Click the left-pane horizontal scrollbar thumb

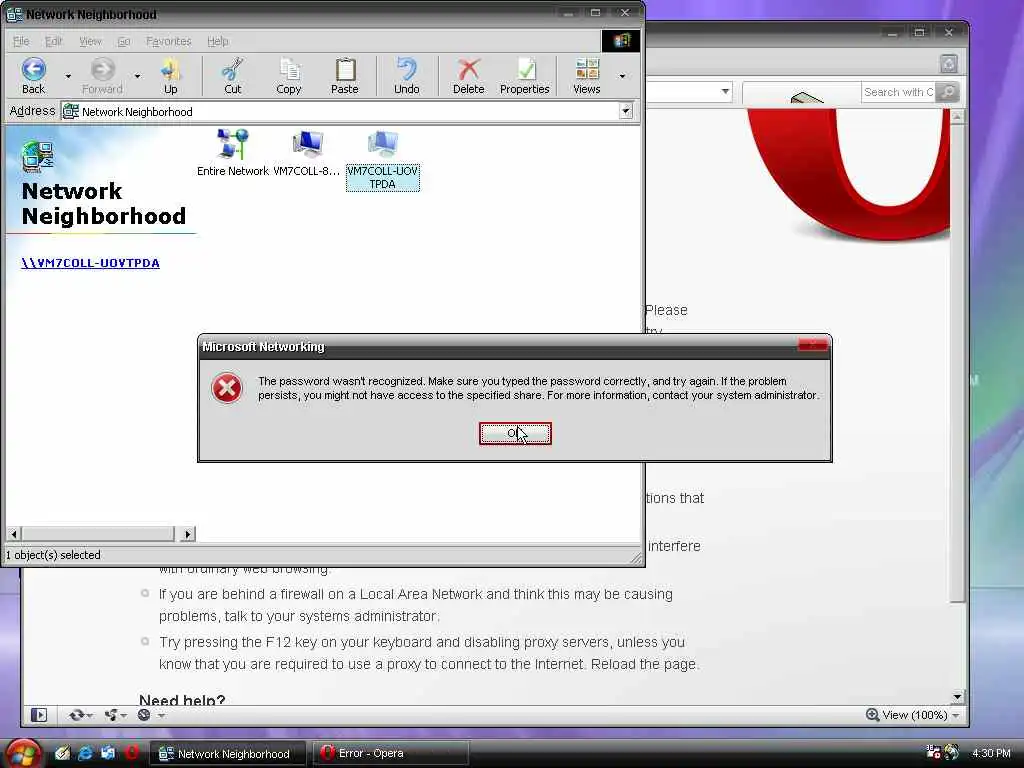(x=98, y=534)
